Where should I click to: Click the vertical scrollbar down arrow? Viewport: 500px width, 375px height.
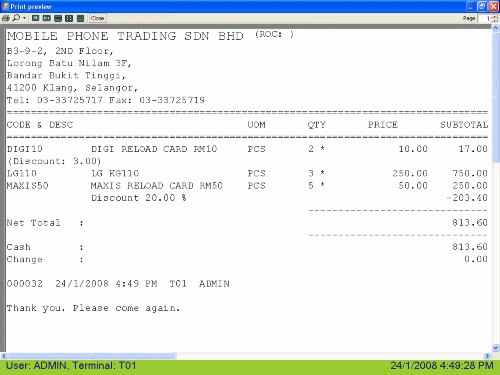click(496, 348)
